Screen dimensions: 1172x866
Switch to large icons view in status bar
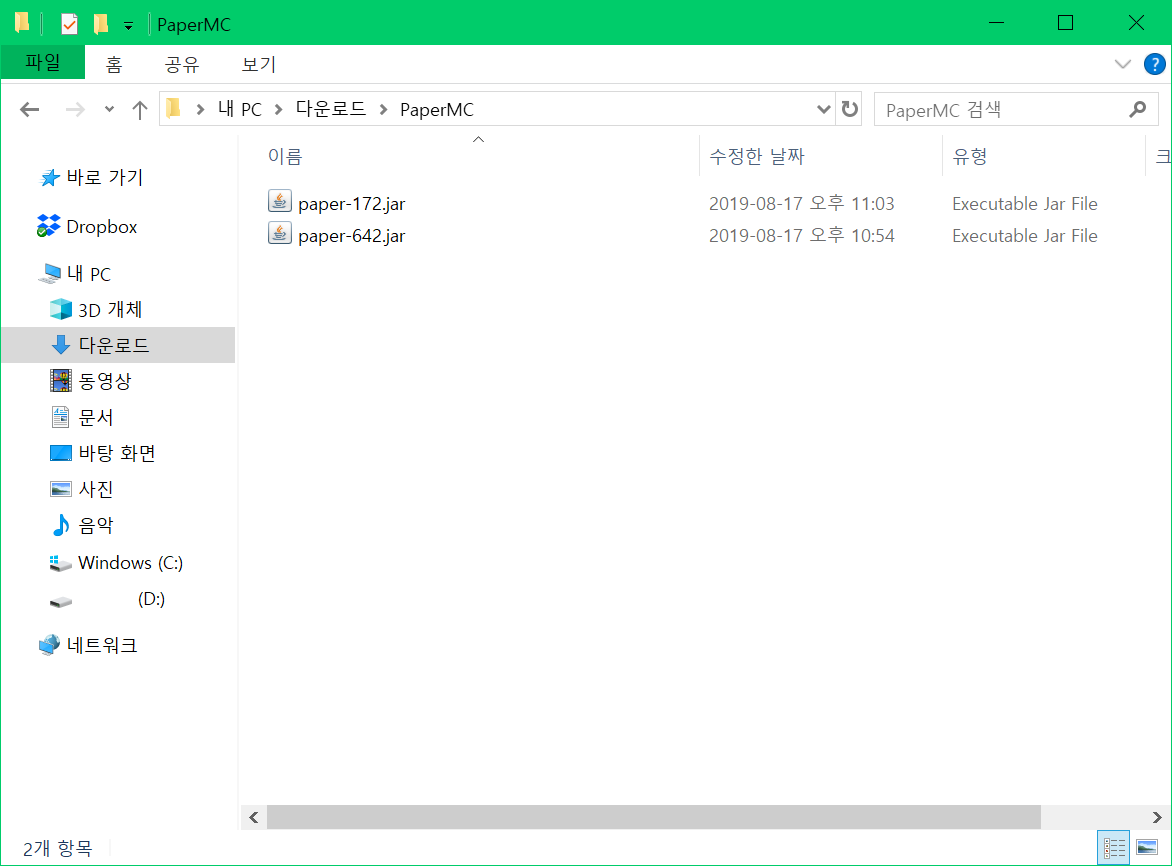1147,847
